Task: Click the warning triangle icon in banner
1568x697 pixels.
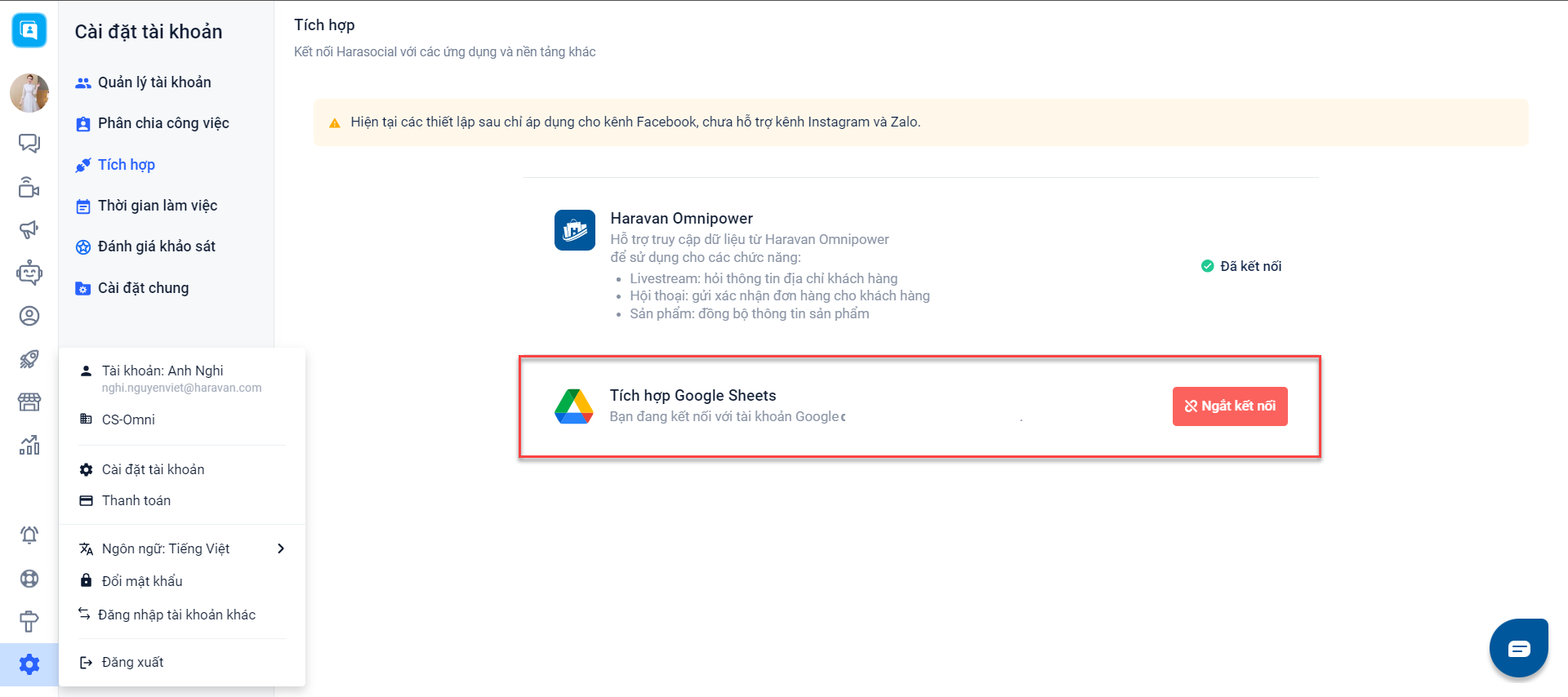Action: tap(334, 123)
